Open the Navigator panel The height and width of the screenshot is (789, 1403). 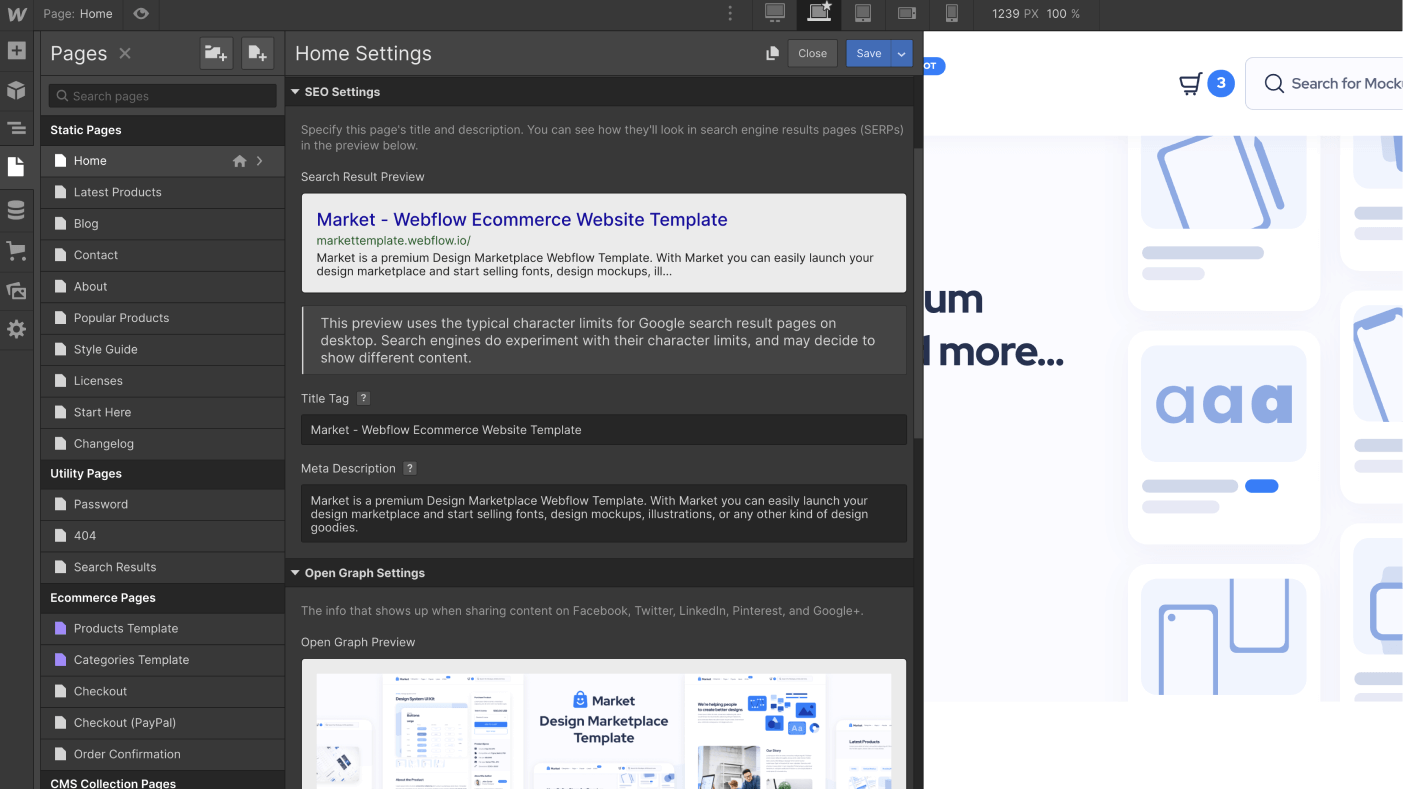[16, 128]
